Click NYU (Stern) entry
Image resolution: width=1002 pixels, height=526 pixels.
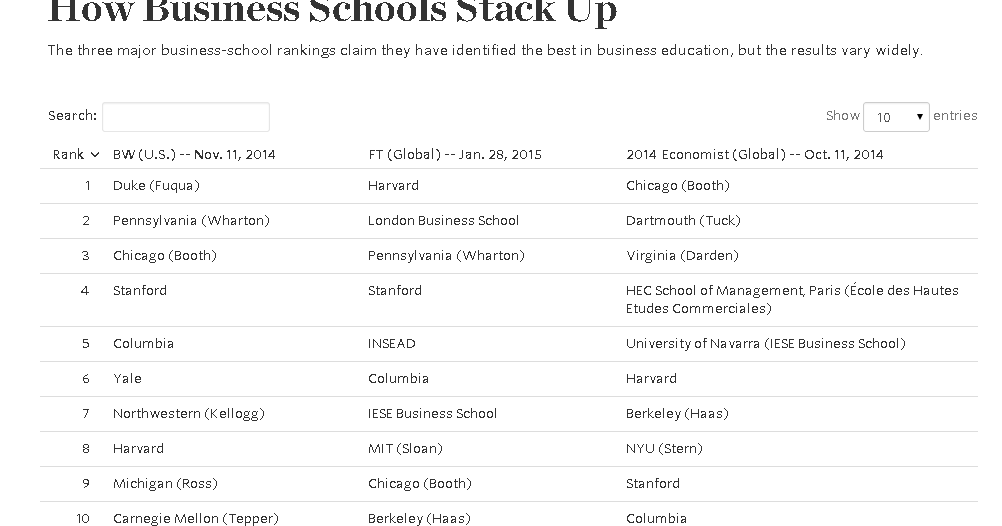click(664, 449)
